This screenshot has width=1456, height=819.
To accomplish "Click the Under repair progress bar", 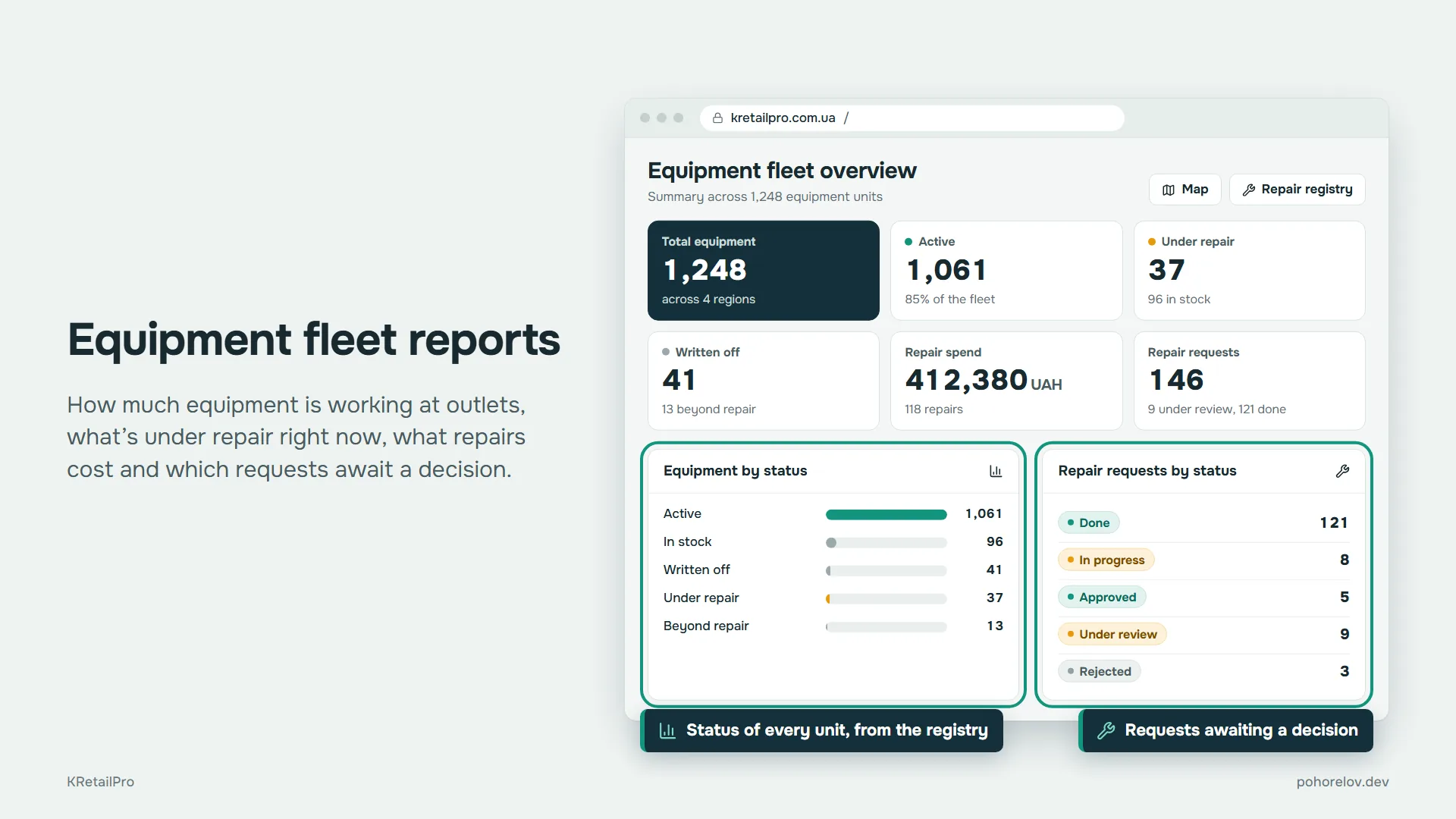I will pos(886,599).
